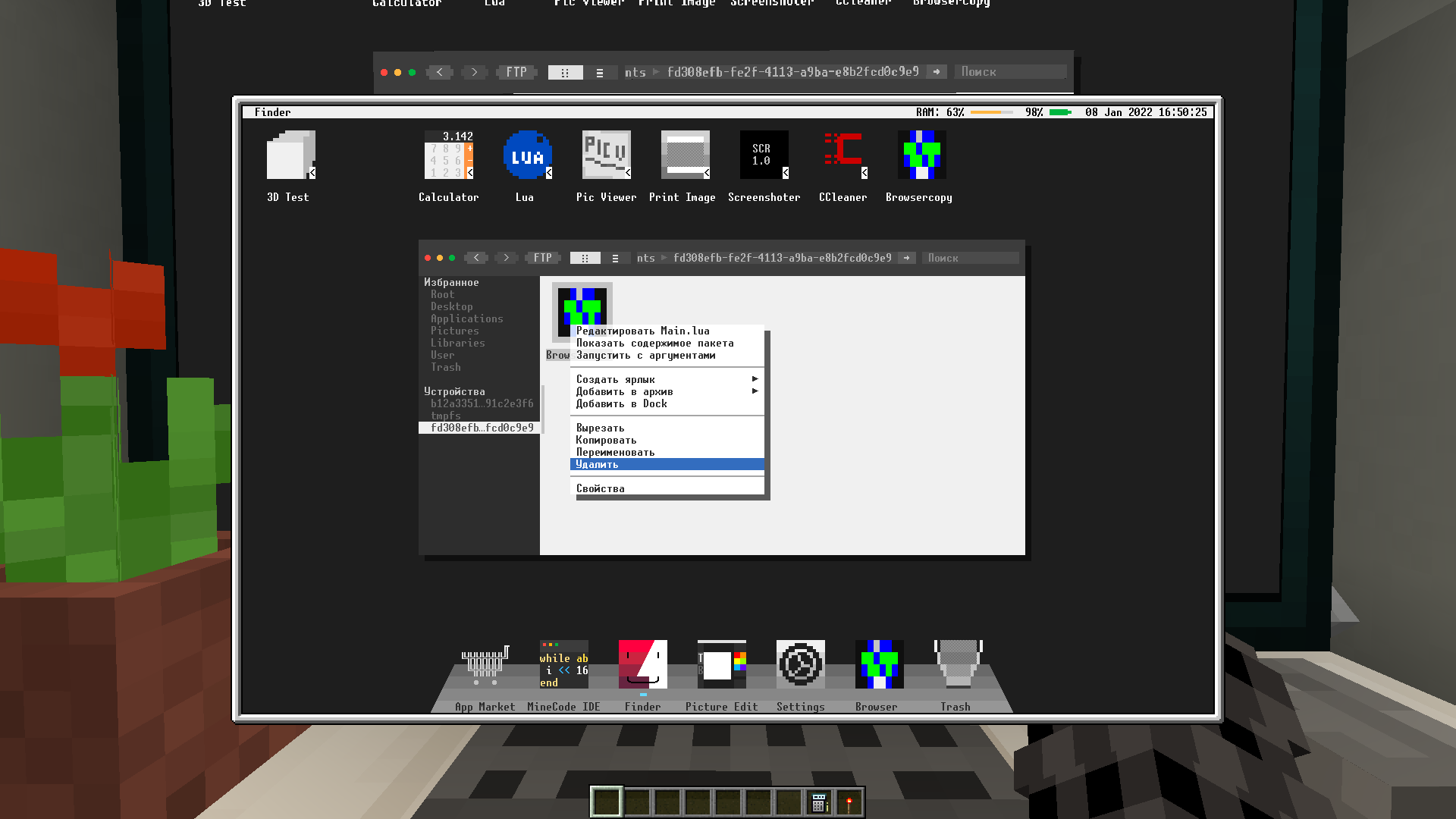Open Settings from the dock
1456x819 pixels.
click(800, 664)
